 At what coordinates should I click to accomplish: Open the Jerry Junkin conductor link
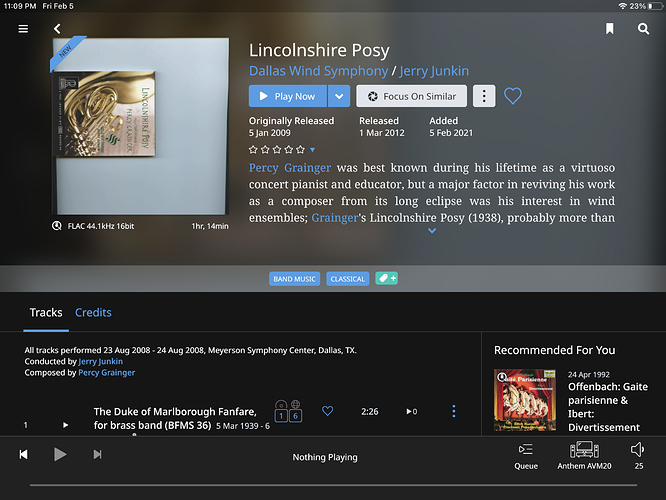tap(101, 362)
